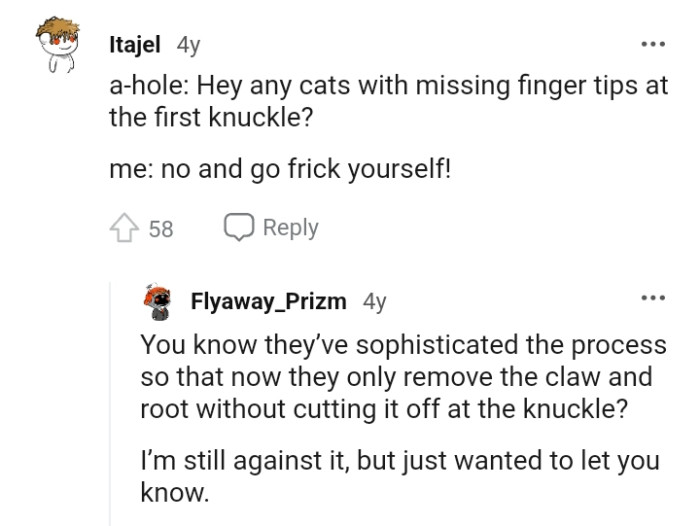Click the "a-hole: Hey any cats" text line
This screenshot has width=700, height=526.
click(x=389, y=87)
